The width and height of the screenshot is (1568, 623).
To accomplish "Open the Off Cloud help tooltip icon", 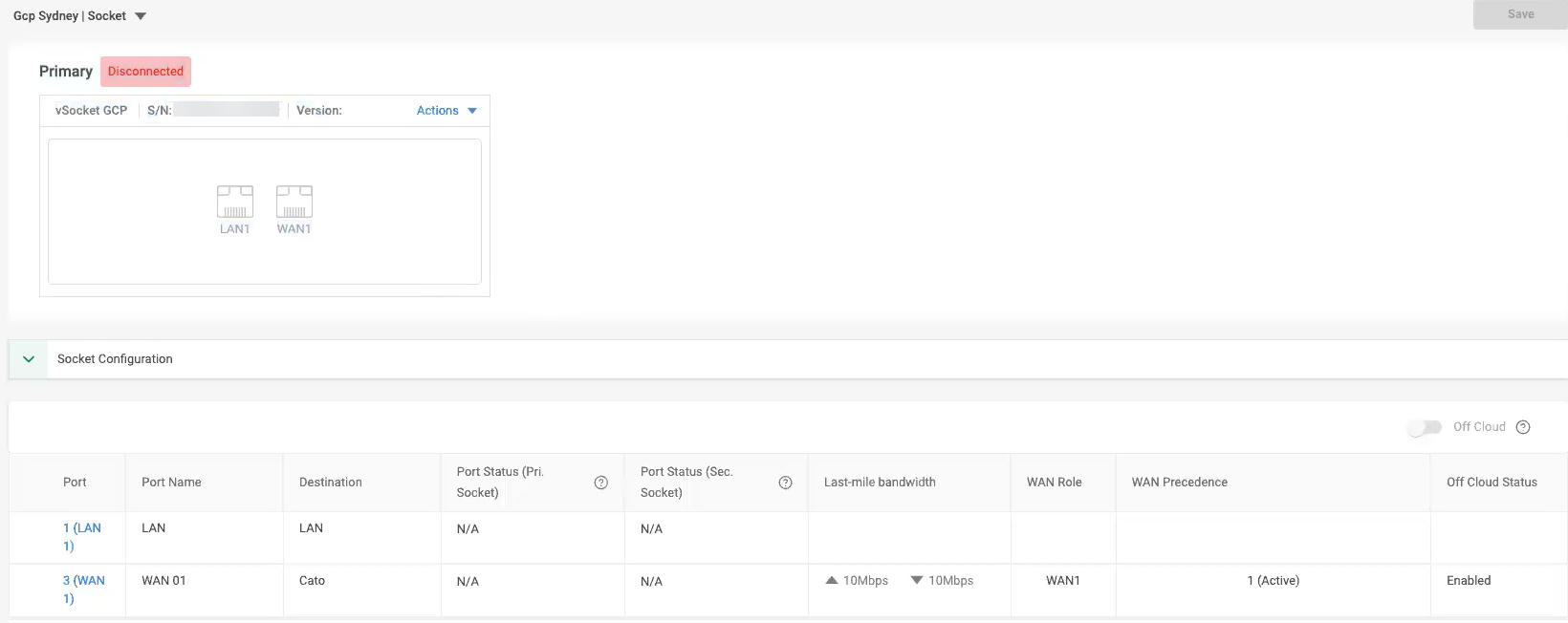I will 1523,427.
